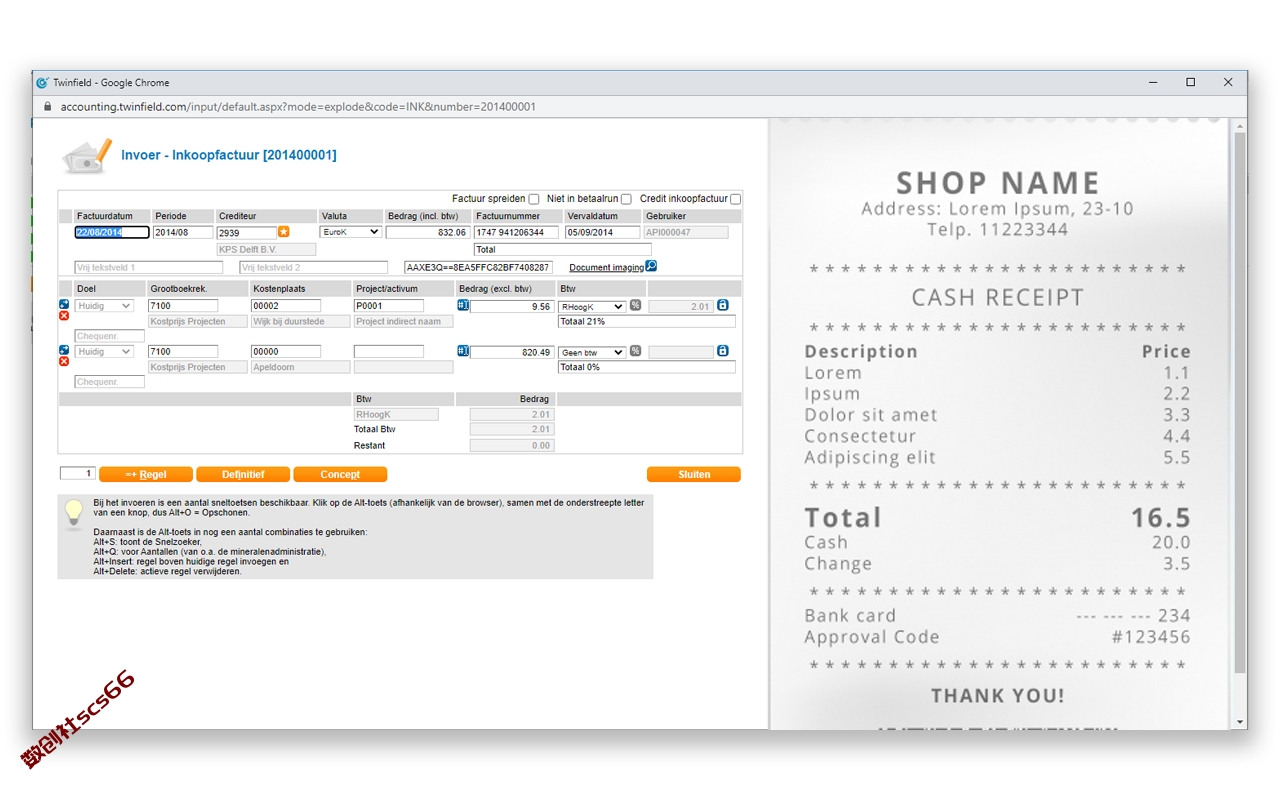Click the browser address bar URL
1280x800 pixels.
[298, 107]
